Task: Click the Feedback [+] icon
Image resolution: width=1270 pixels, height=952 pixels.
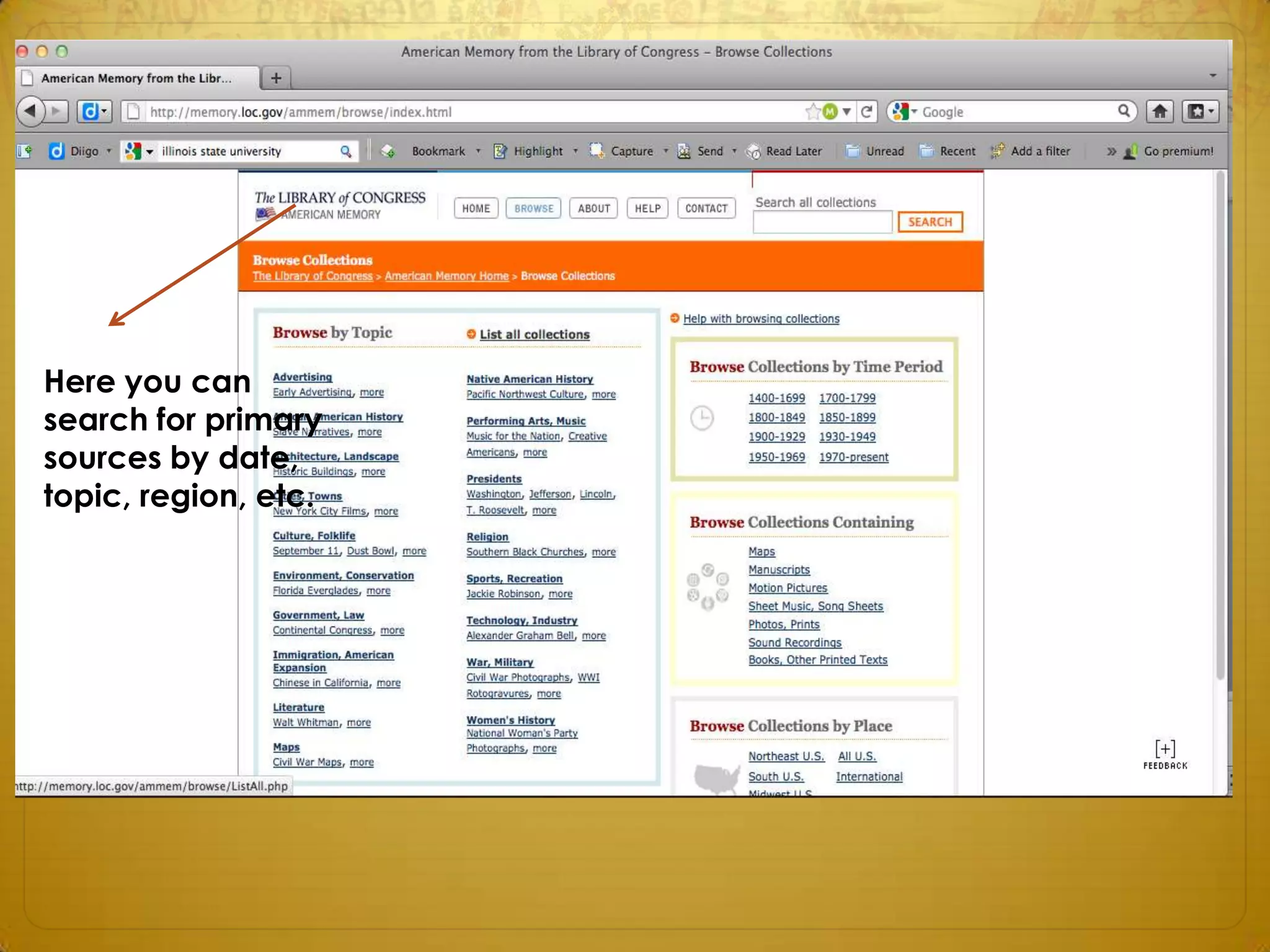Action: pos(1165,754)
